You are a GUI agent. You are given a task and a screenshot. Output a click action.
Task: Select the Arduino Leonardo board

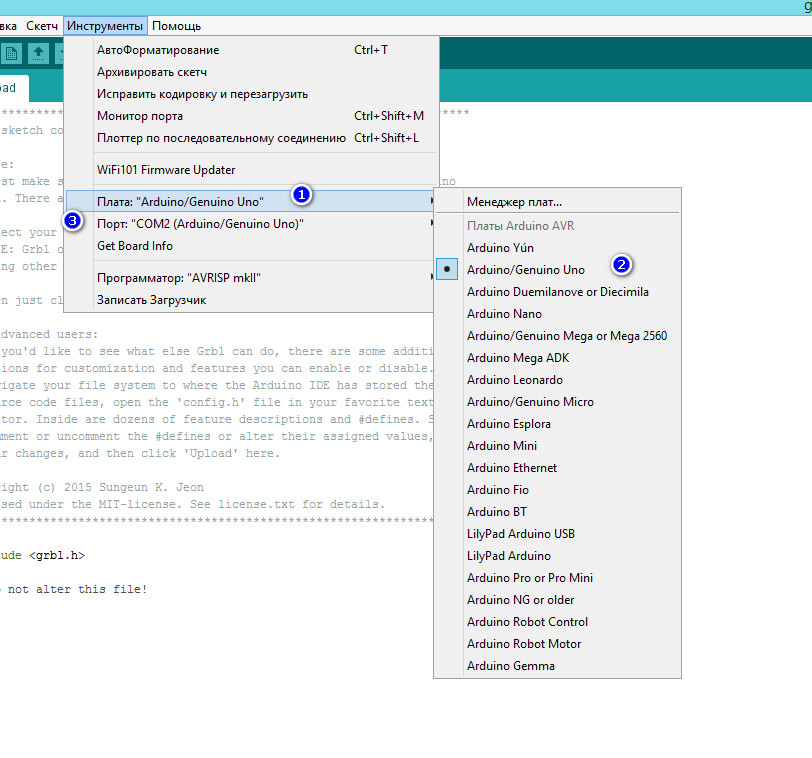coord(557,380)
